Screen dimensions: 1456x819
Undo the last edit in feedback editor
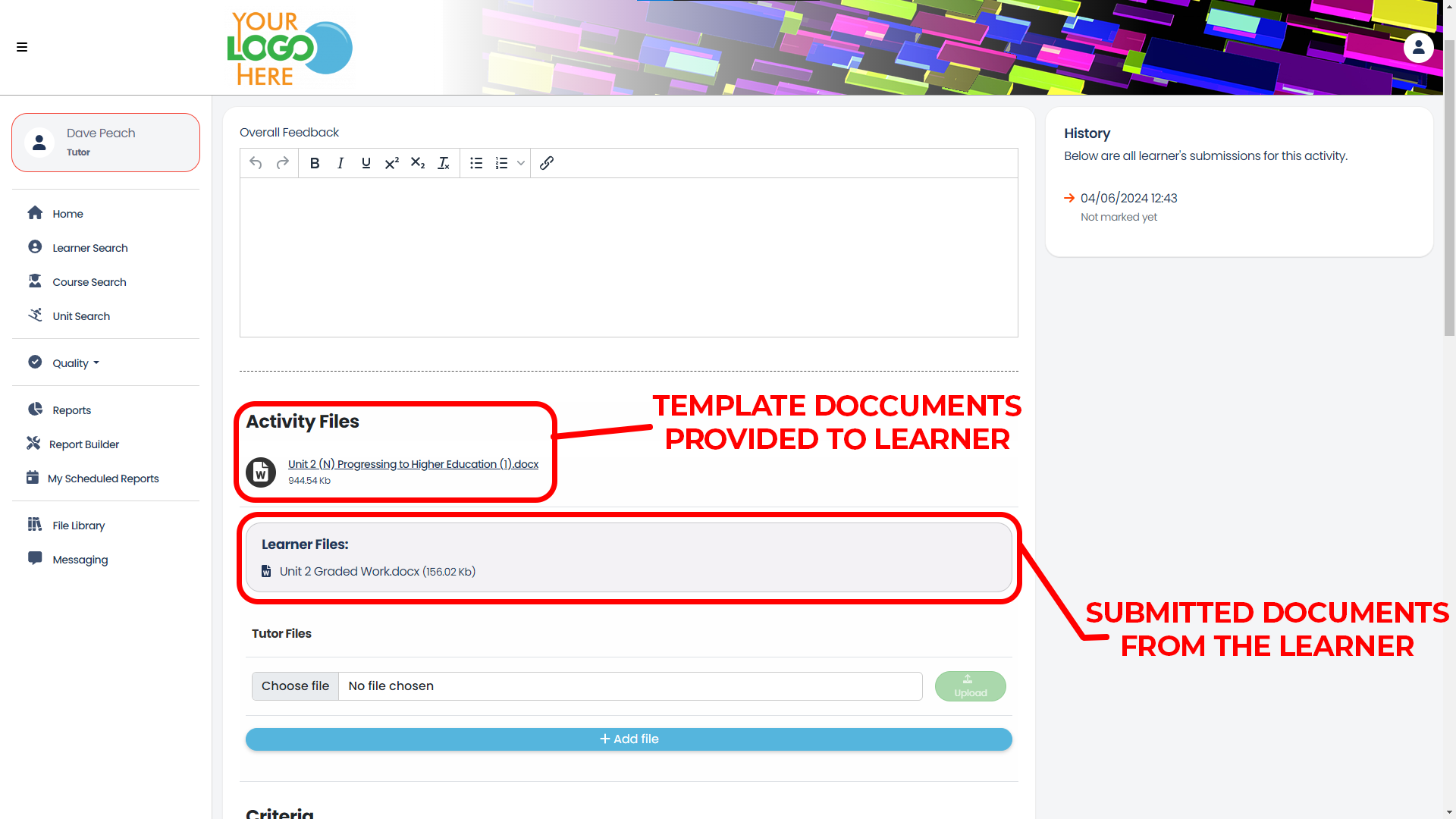[256, 163]
